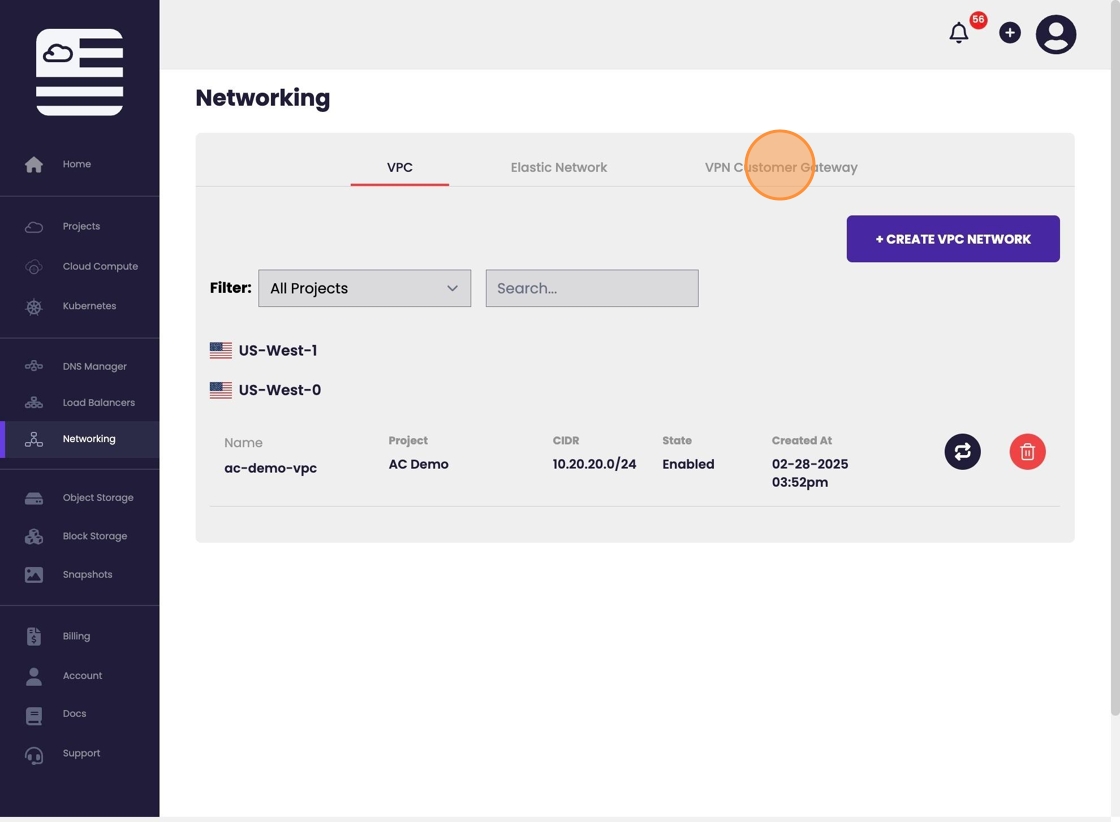The image size is (1120, 822).
Task: Click the Search input field
Action: [591, 288]
